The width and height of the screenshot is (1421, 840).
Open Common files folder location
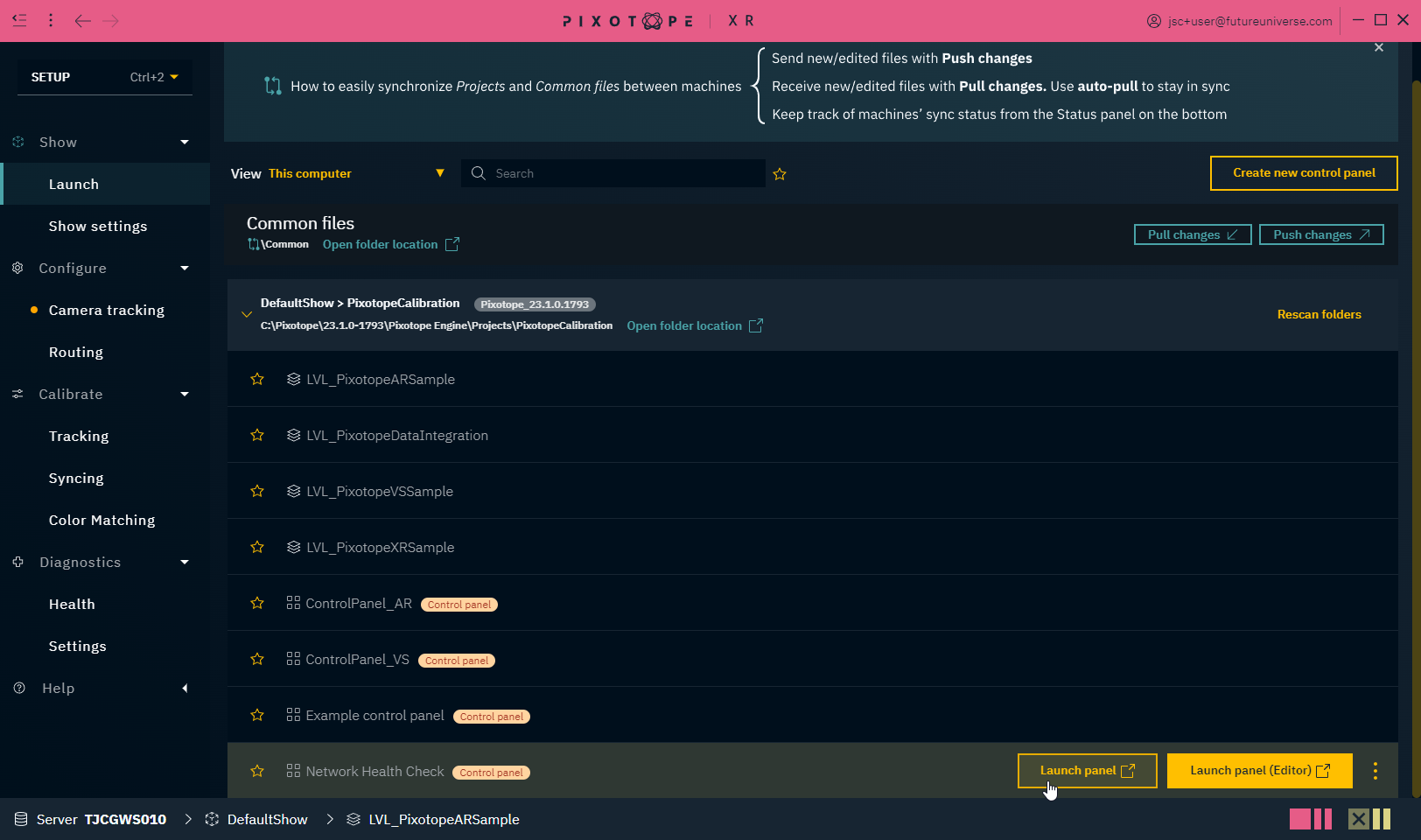tap(390, 244)
